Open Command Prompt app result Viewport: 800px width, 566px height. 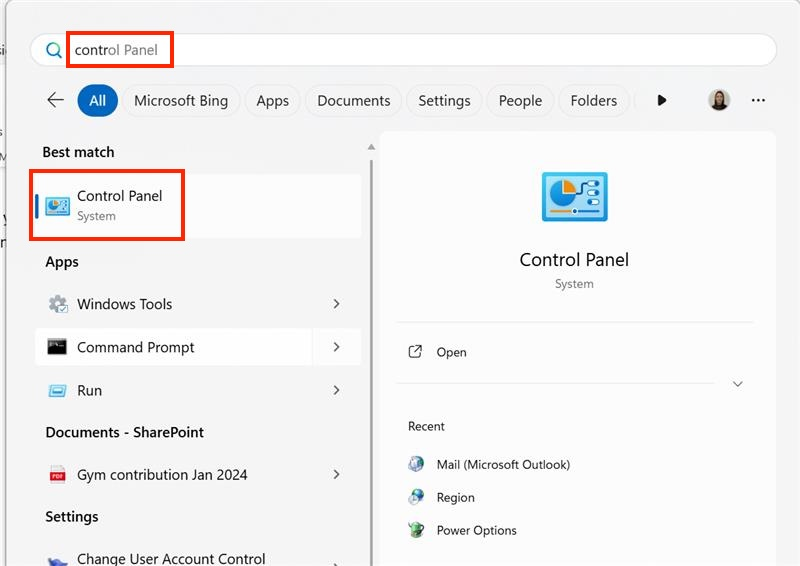173,347
